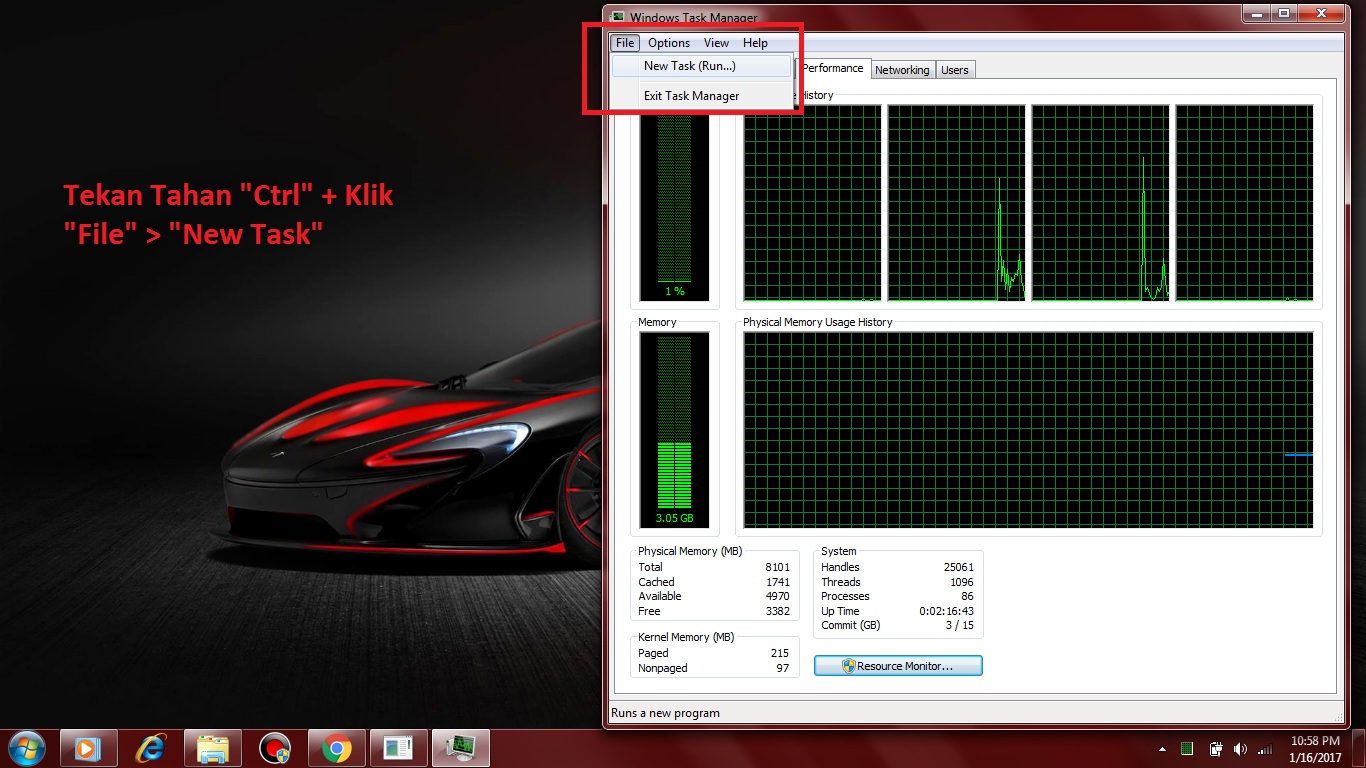Select Exit Task Manager menu entry

point(702,96)
